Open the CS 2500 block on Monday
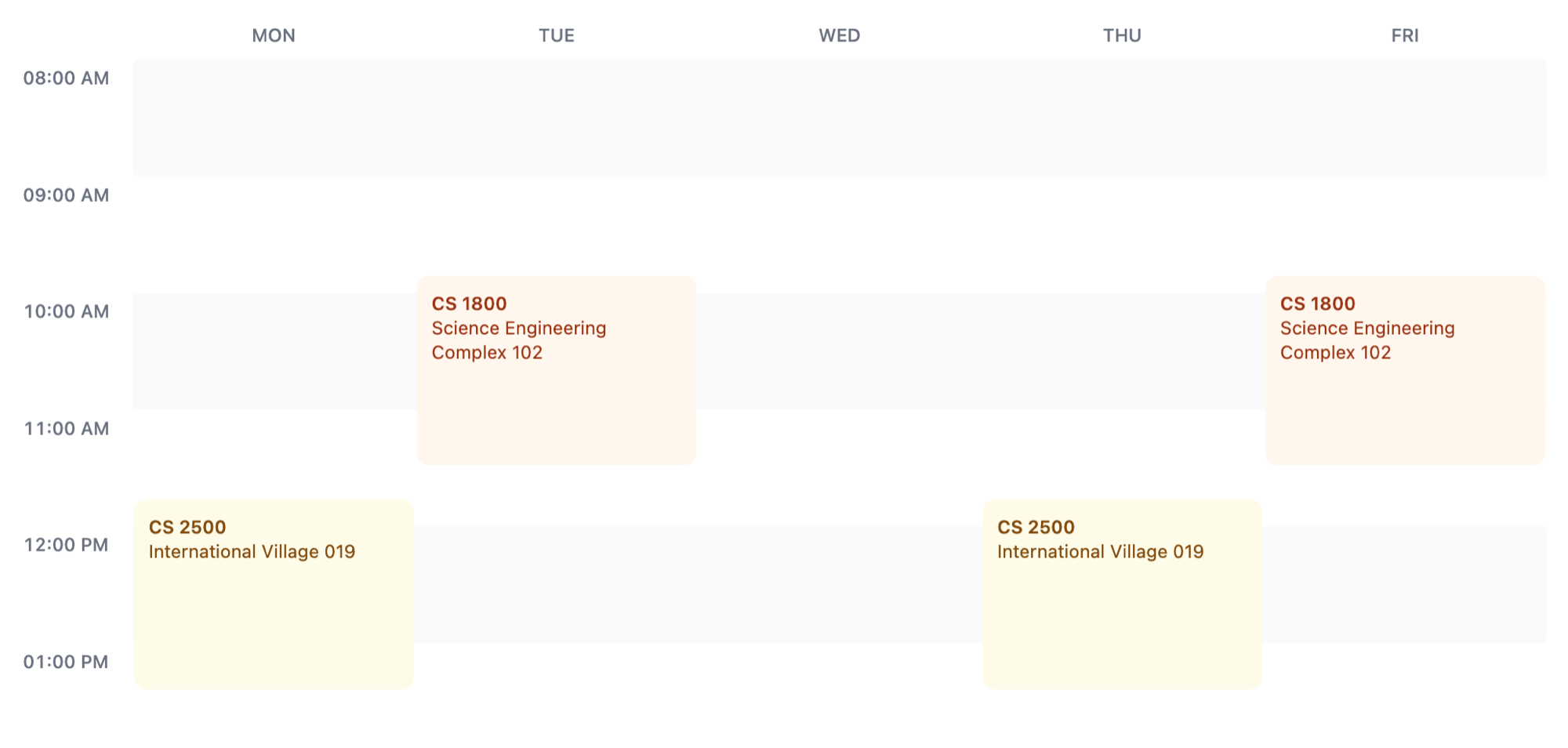 [274, 592]
